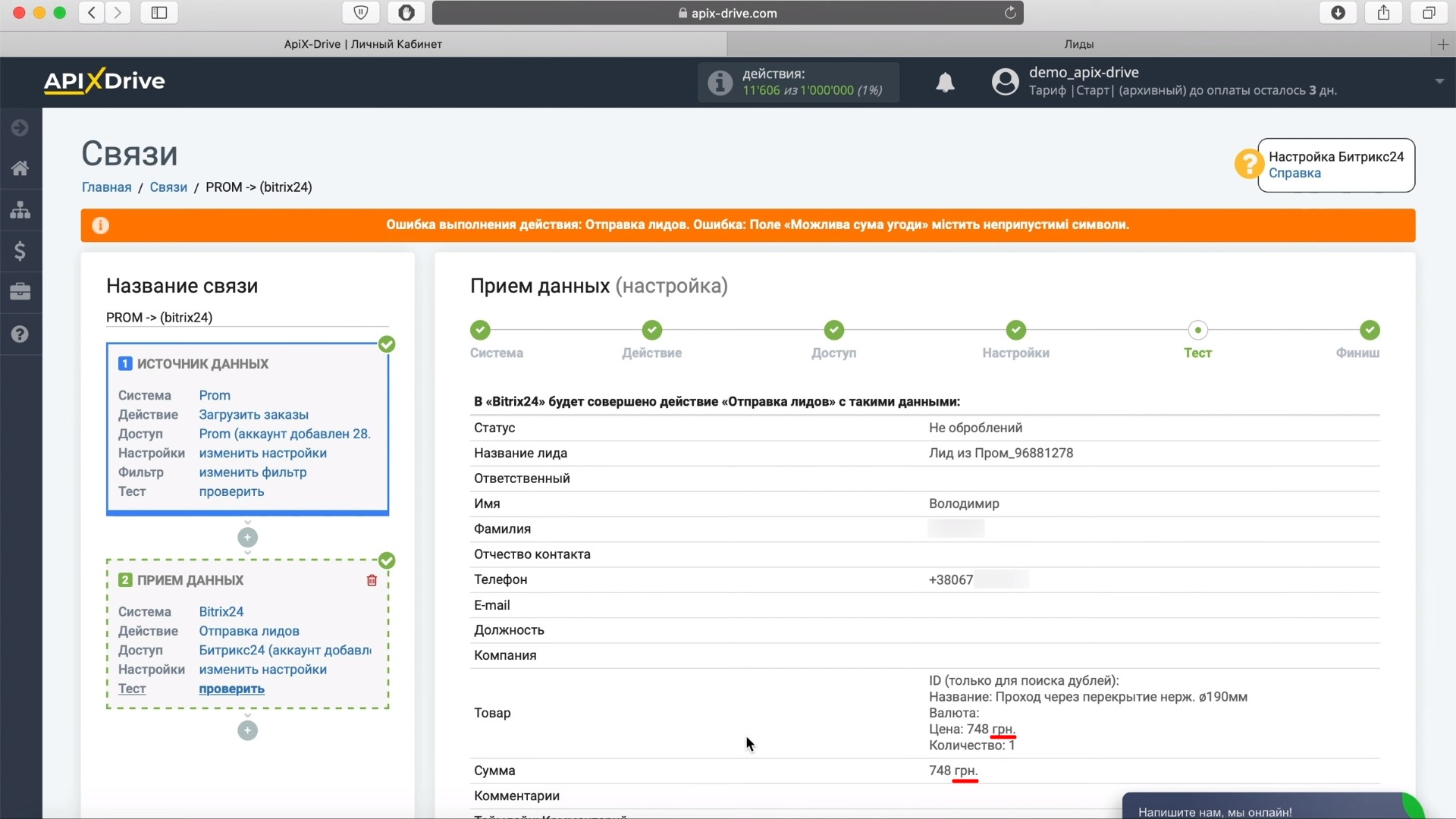
Task: Click the round hand-stop extension icon in the toolbar
Action: pyautogui.click(x=406, y=13)
